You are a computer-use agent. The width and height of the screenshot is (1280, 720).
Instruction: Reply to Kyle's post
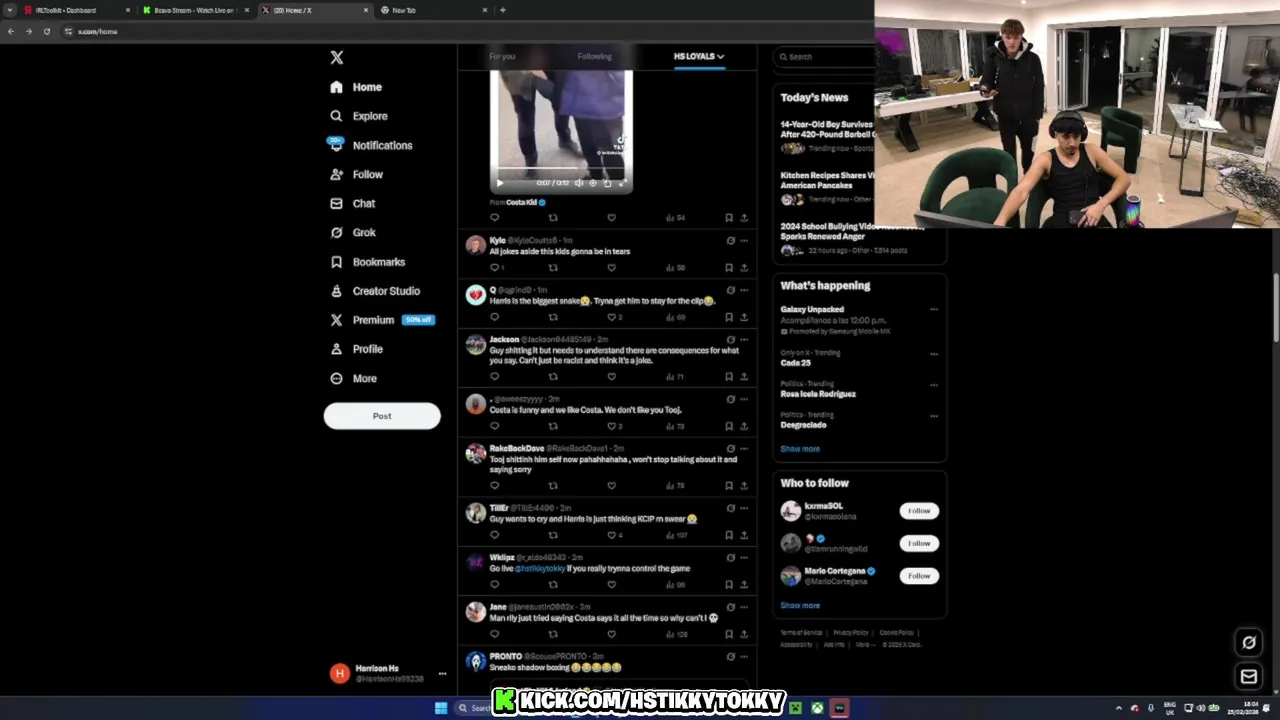click(494, 268)
